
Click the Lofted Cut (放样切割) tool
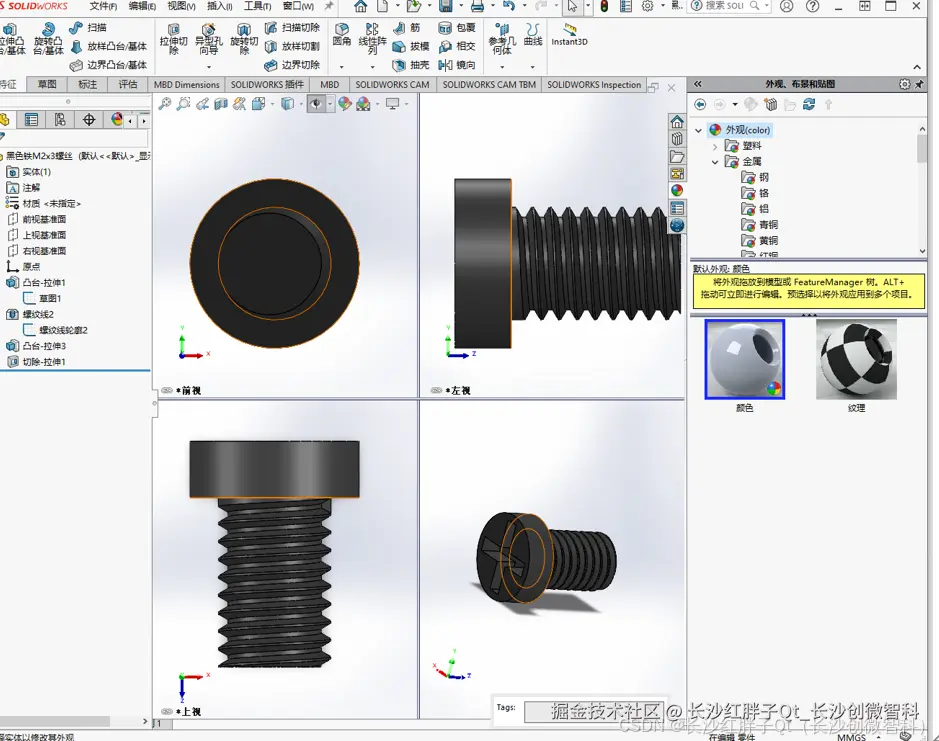292,47
